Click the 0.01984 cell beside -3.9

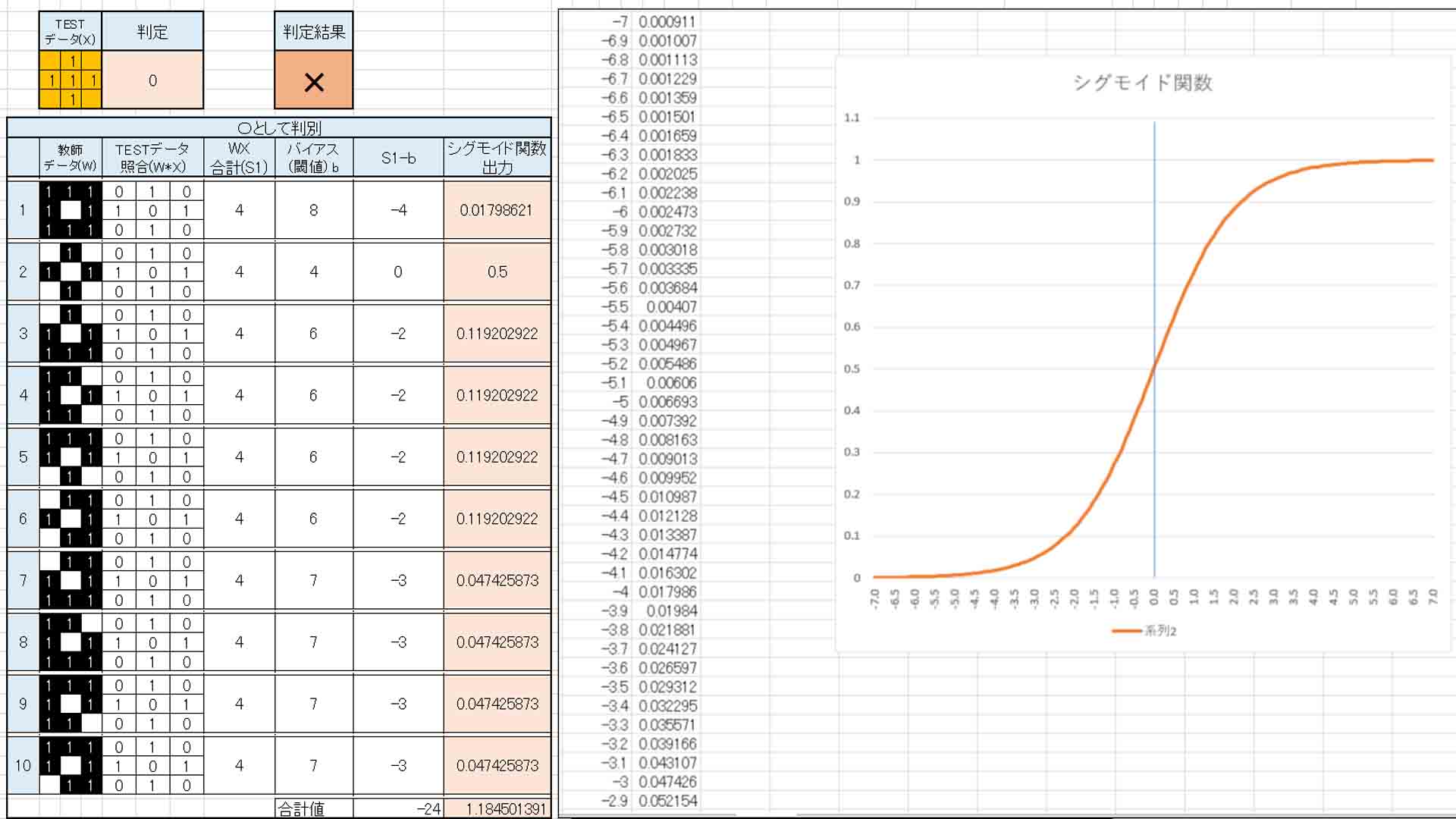coord(671,611)
